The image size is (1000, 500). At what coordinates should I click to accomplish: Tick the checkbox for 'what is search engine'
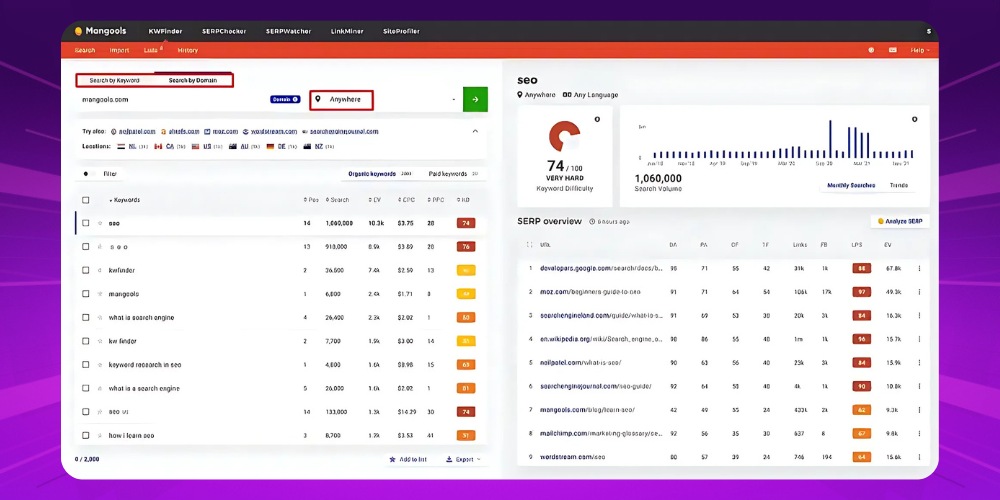pyautogui.click(x=85, y=318)
